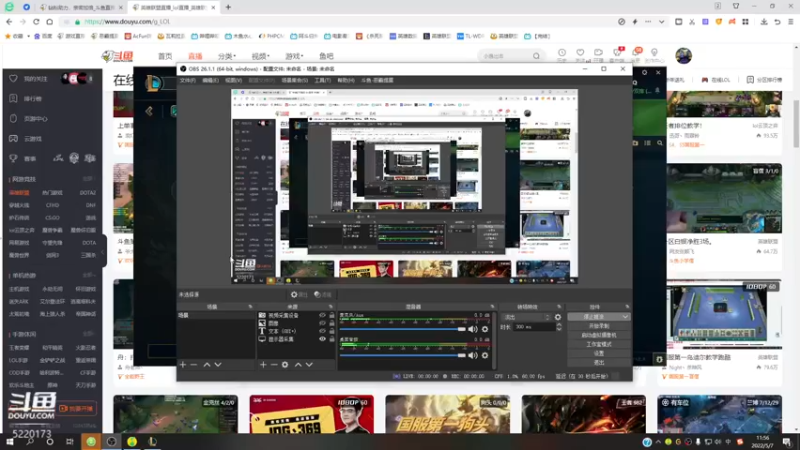Image resolution: width=800 pixels, height=450 pixels.
Task: Open the 首页 tab on Douyu
Action: [165, 56]
